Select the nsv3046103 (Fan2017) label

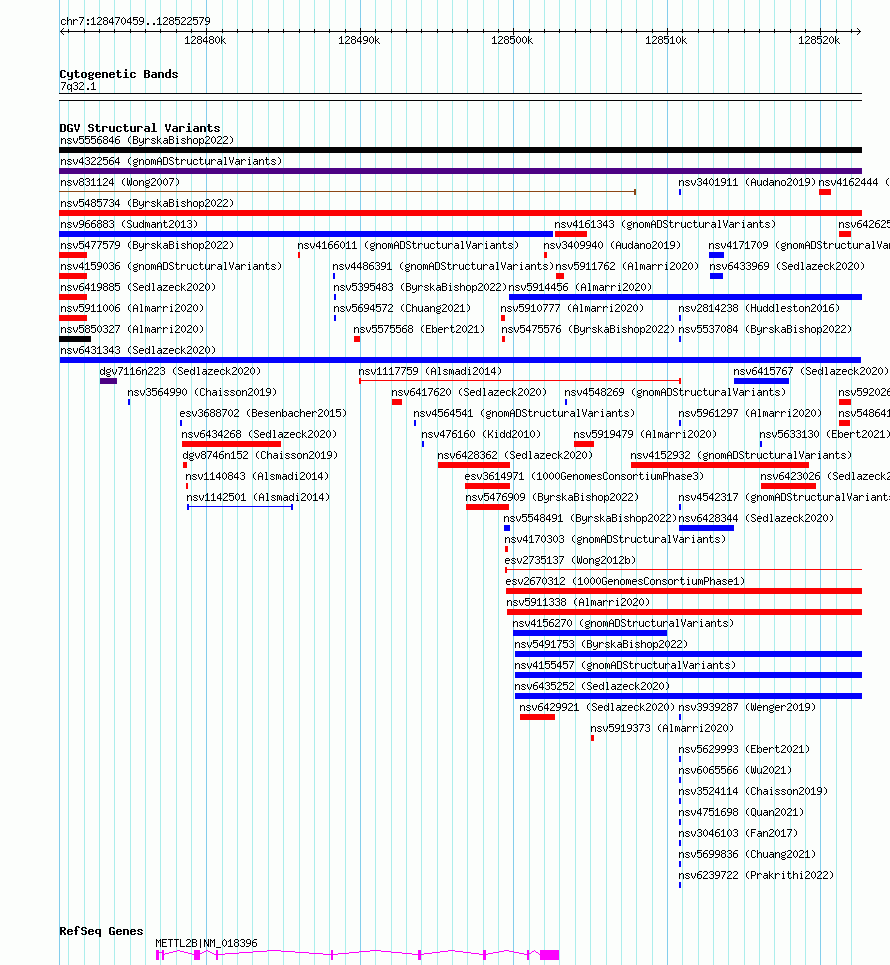(738, 833)
